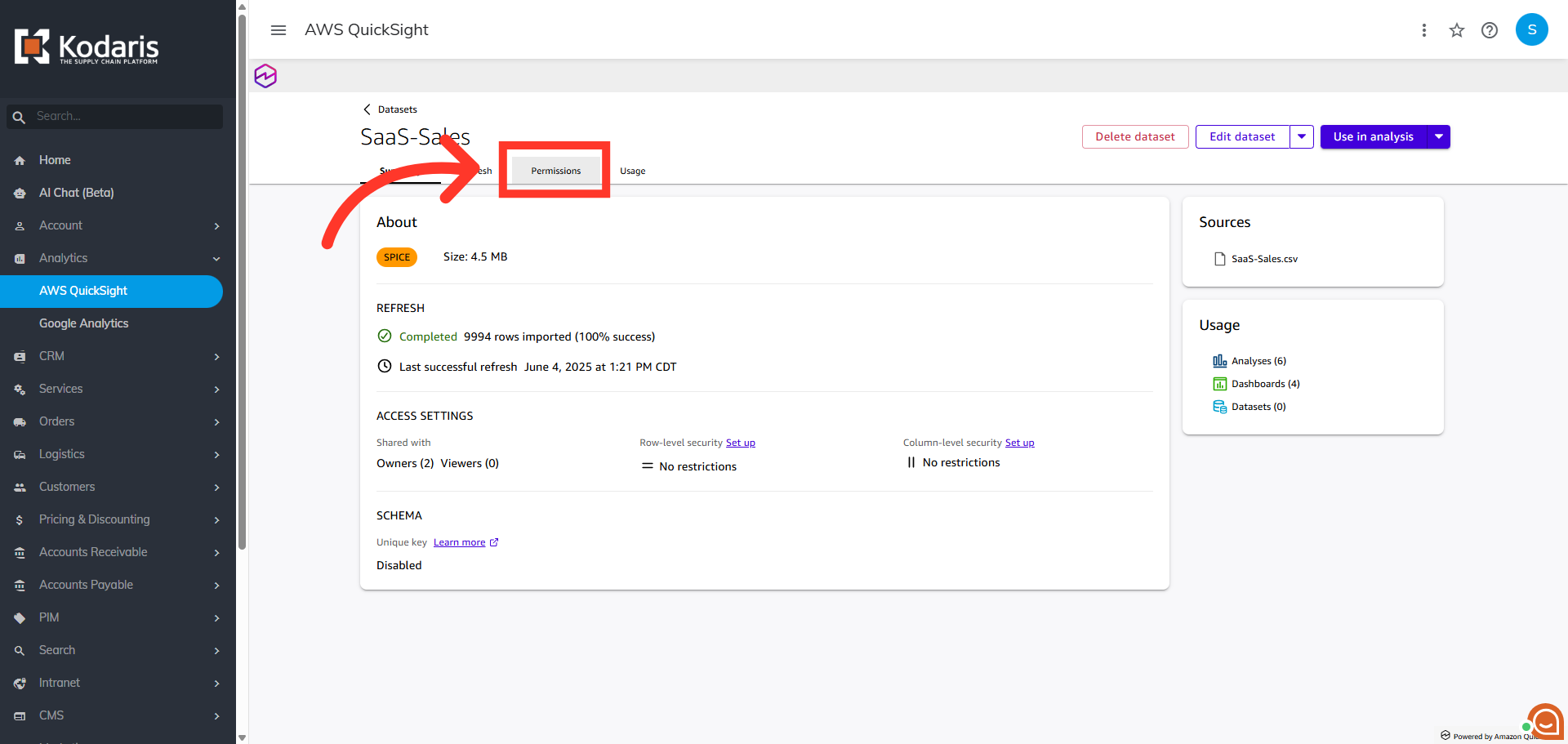Switch to the Permissions tab
The image size is (1568, 744).
point(555,171)
